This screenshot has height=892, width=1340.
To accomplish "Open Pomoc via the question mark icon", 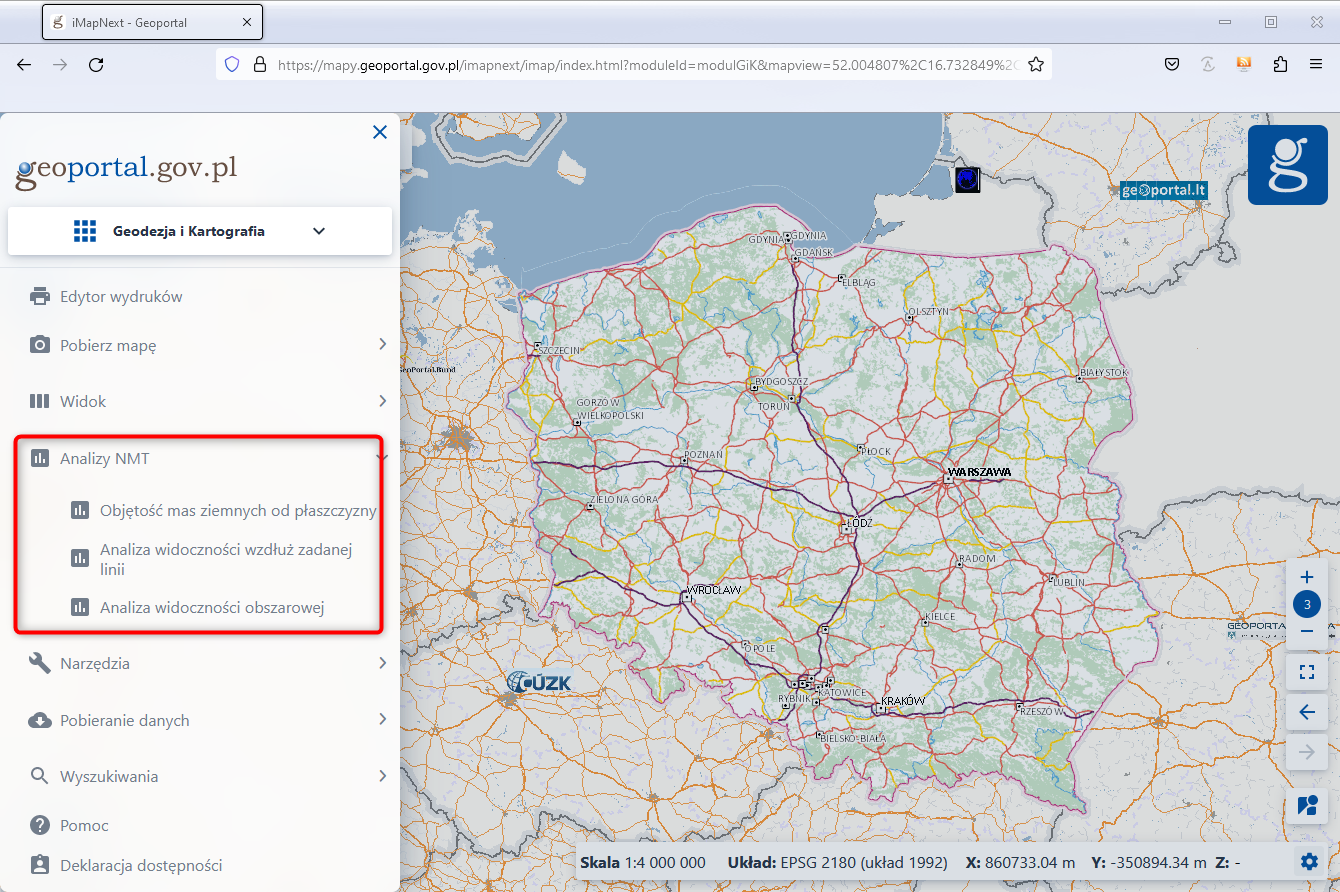I will tap(40, 824).
